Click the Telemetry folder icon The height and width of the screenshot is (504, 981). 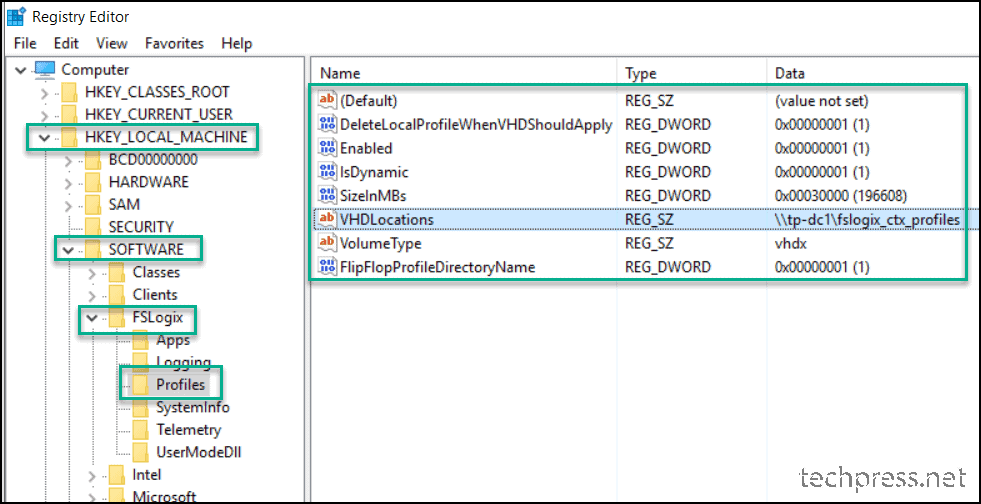[141, 430]
